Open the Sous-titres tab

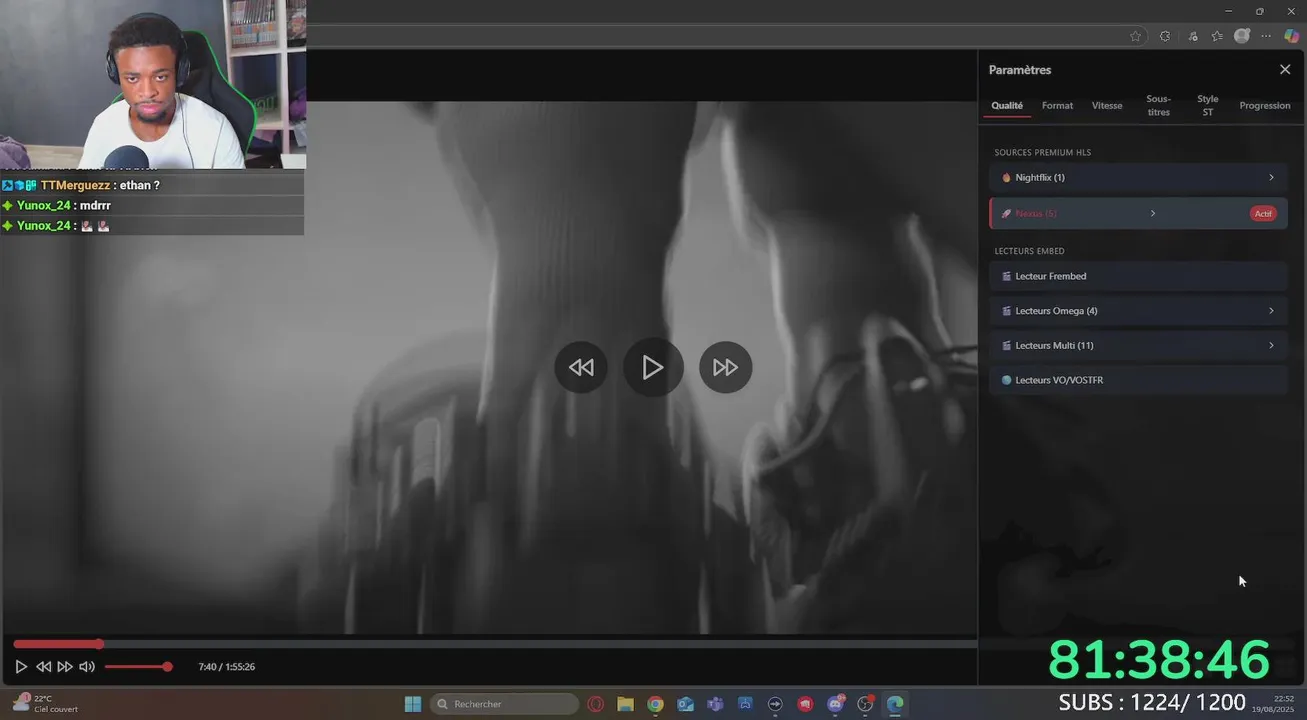[1158, 105]
